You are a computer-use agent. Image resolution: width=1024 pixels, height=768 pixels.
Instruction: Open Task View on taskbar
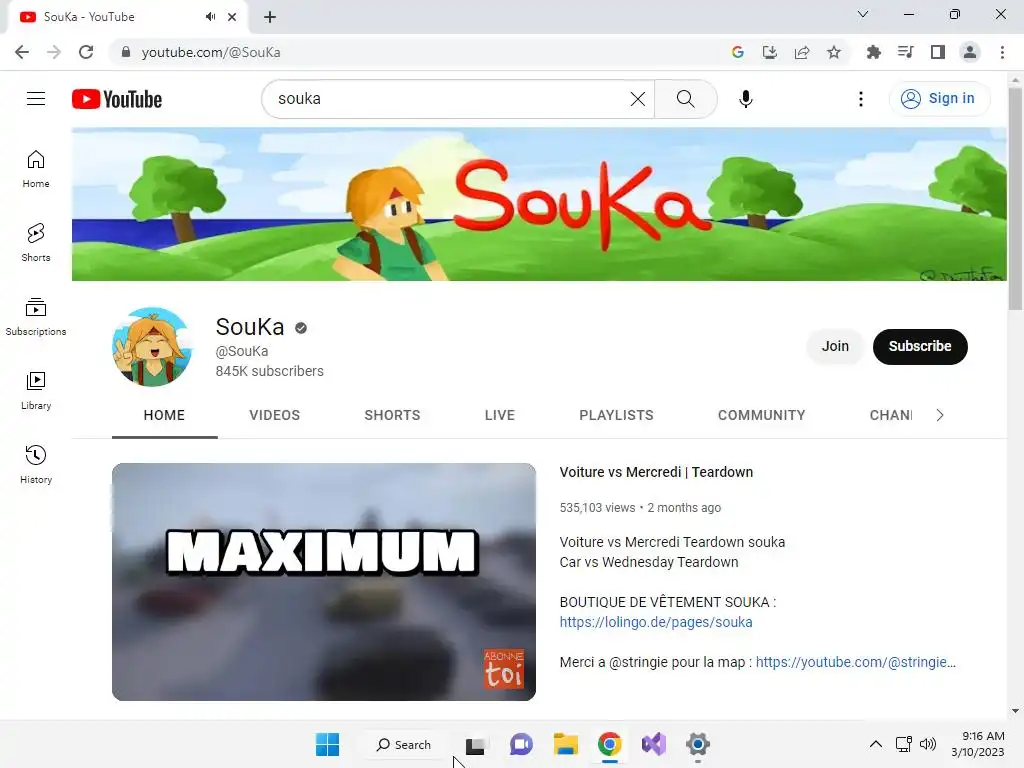475,744
